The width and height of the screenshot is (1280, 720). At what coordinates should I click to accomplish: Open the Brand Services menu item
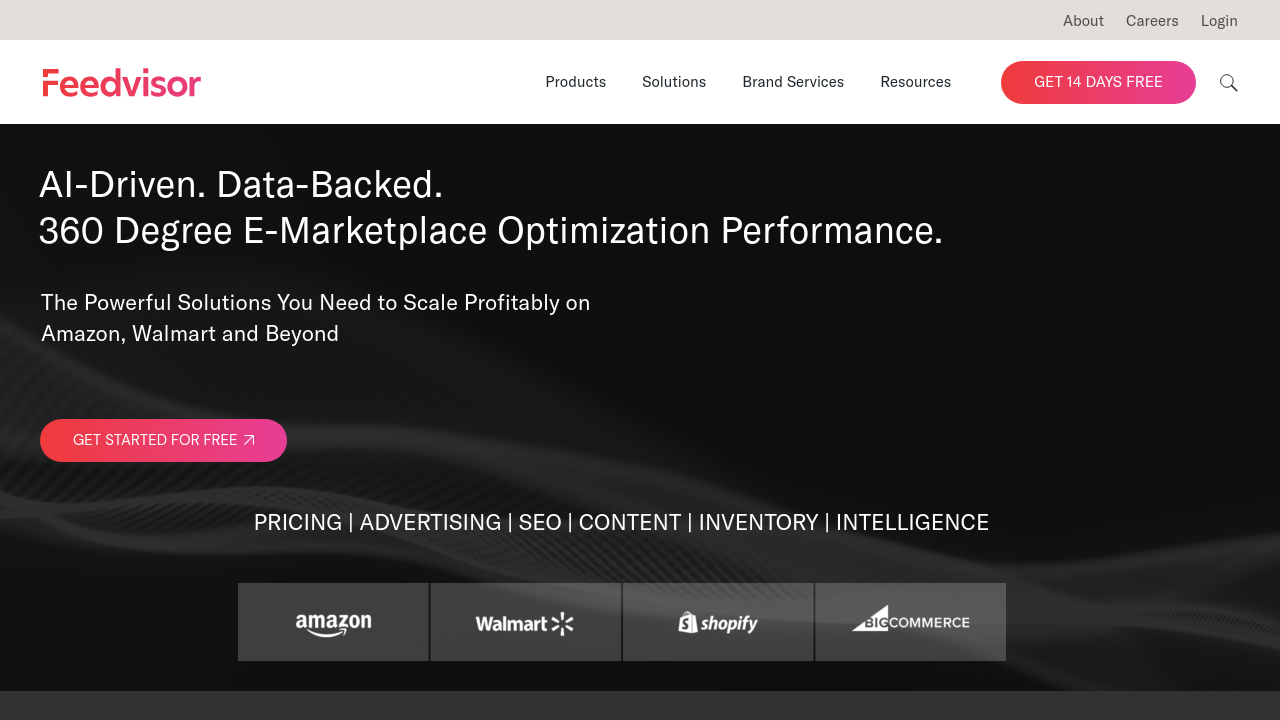793,82
